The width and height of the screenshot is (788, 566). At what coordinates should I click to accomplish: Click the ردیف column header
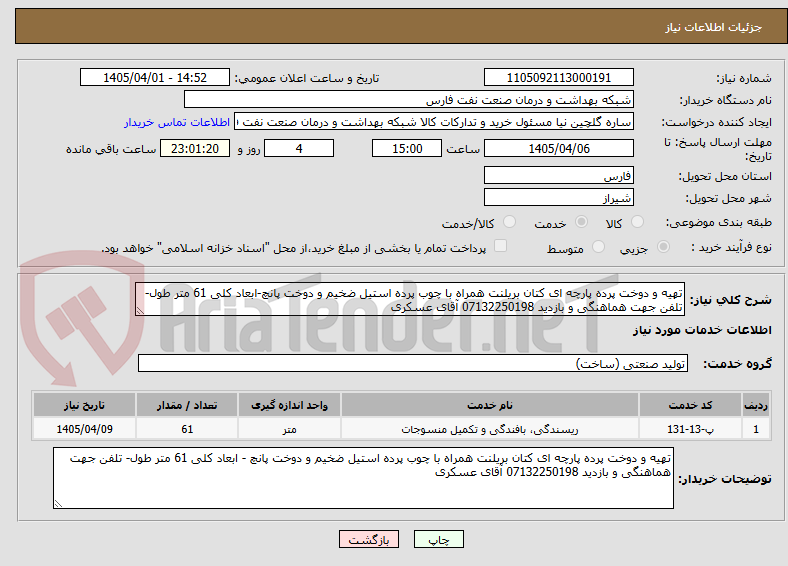756,405
